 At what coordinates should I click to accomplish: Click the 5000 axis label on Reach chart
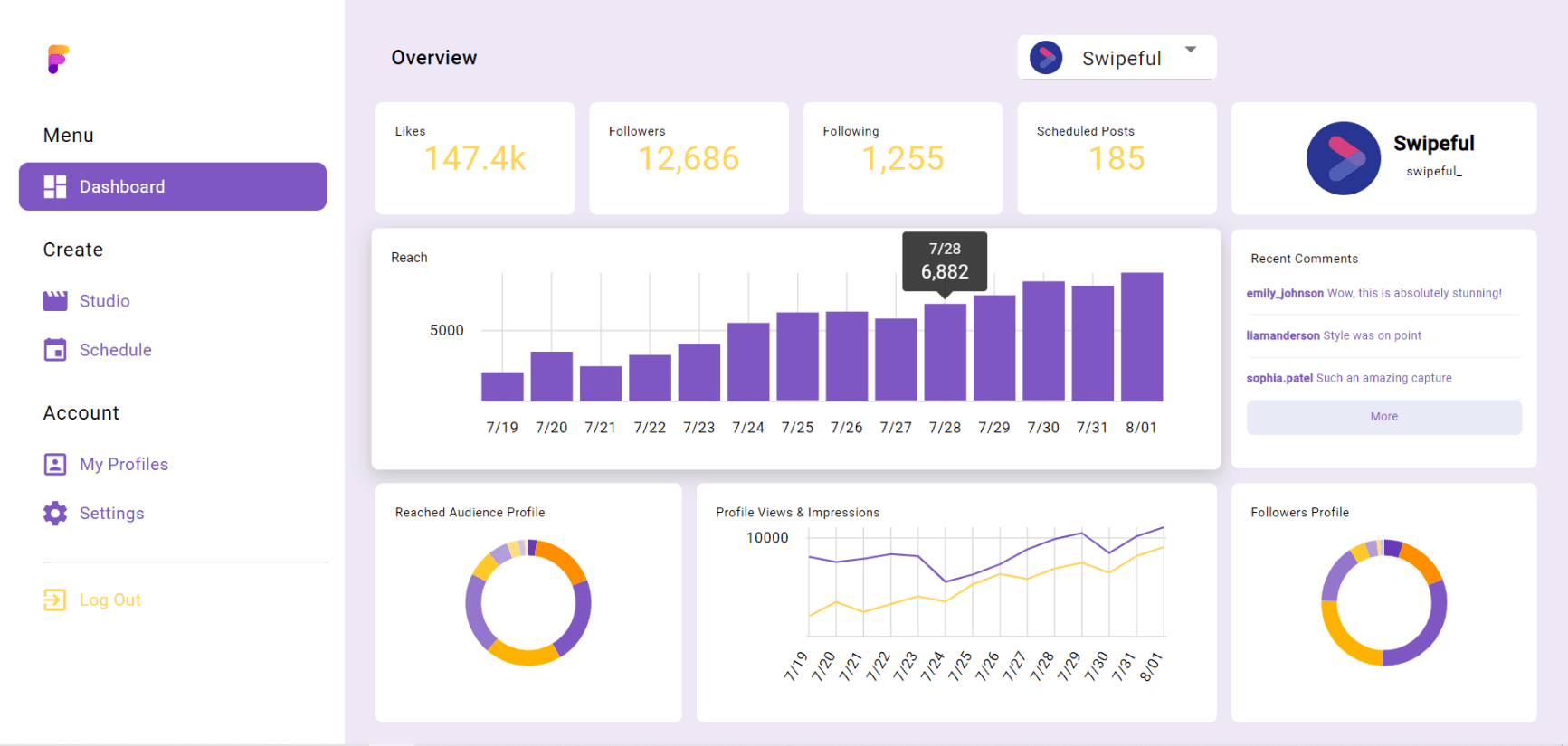[x=447, y=331]
